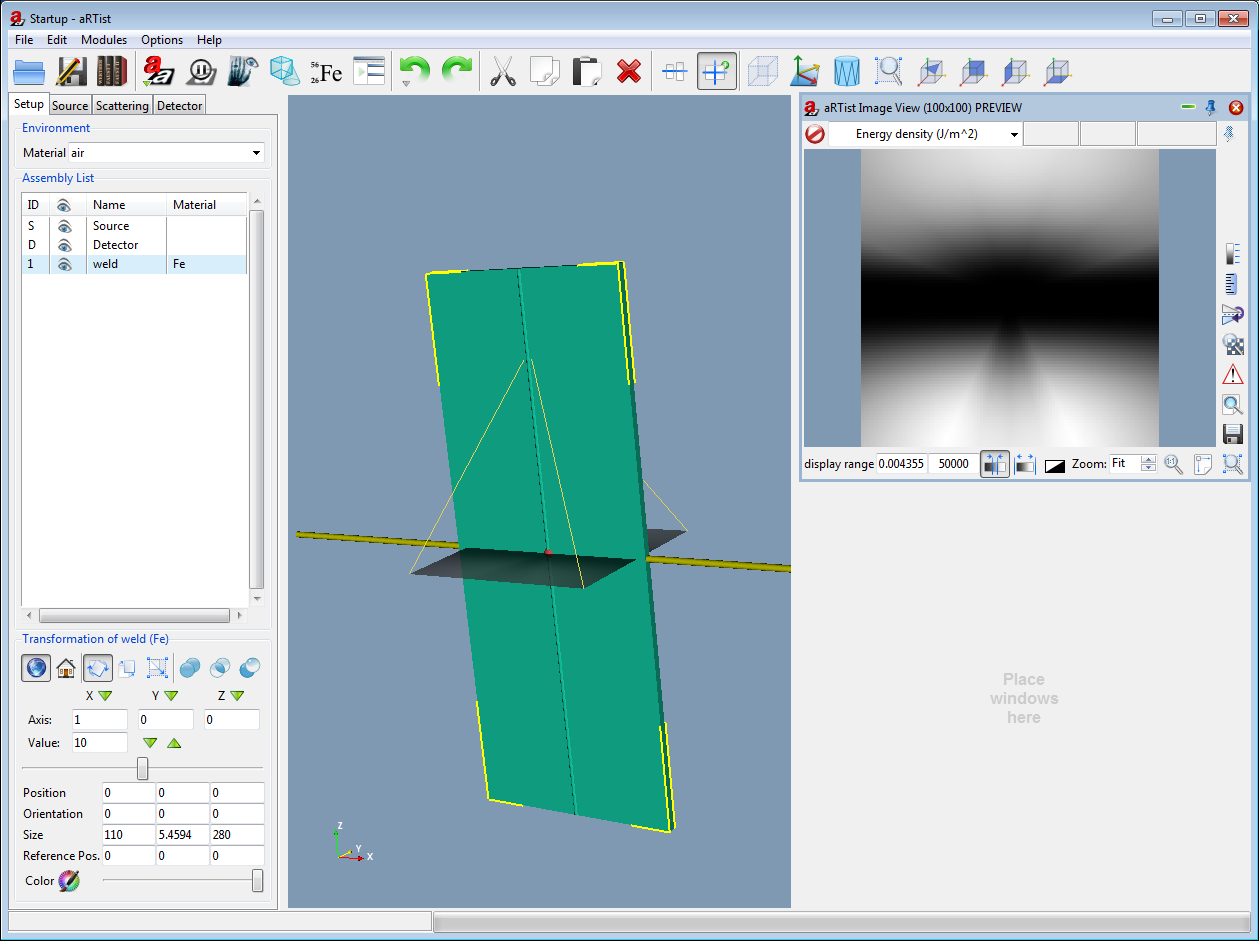Screen dimensions: 1259x941
Task: Click the zoom-to-fit magnifier in main toolbar
Action: 889,71
